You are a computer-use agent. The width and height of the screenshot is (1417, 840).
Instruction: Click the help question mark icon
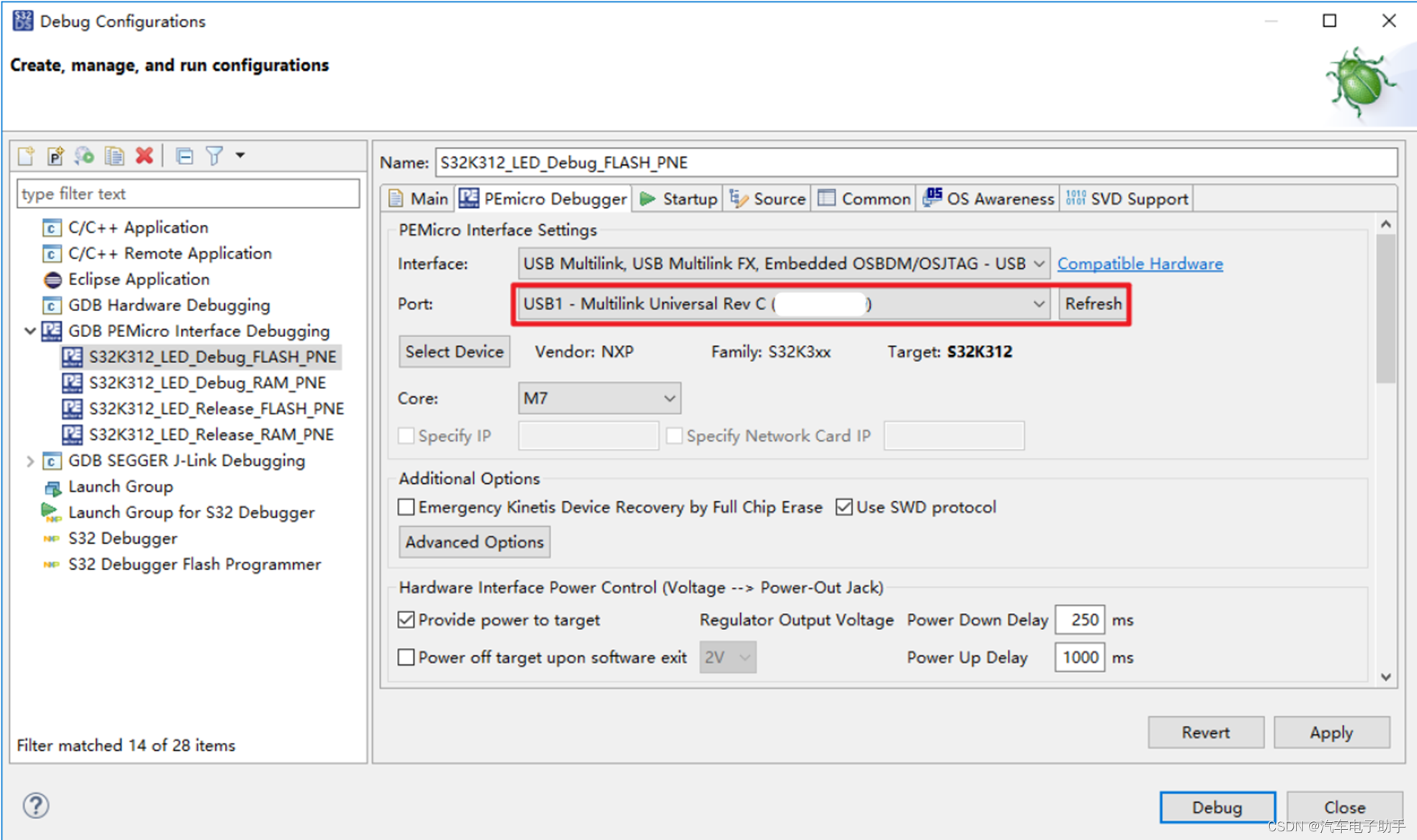pyautogui.click(x=35, y=805)
